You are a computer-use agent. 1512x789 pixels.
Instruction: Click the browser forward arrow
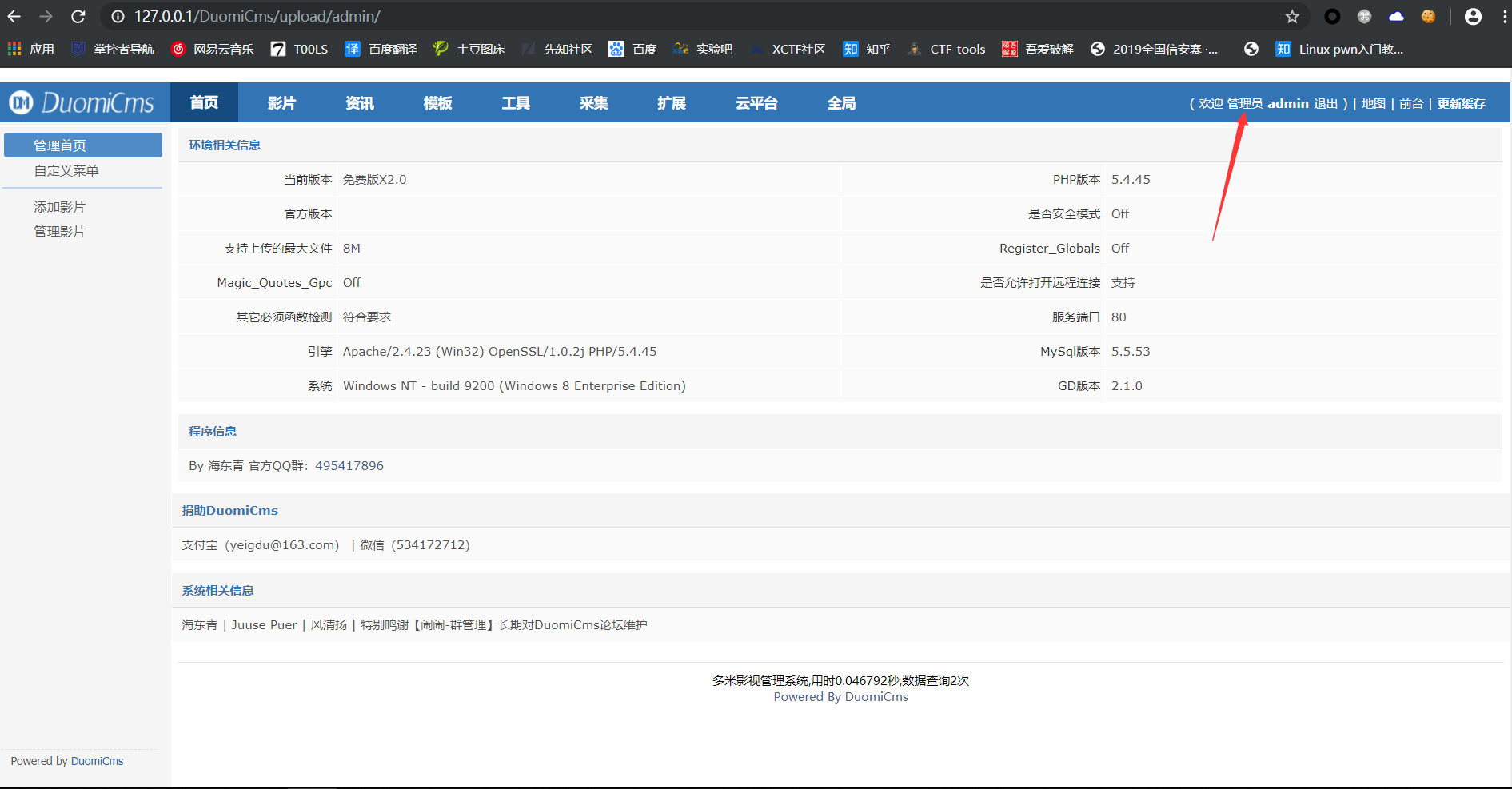click(46, 16)
